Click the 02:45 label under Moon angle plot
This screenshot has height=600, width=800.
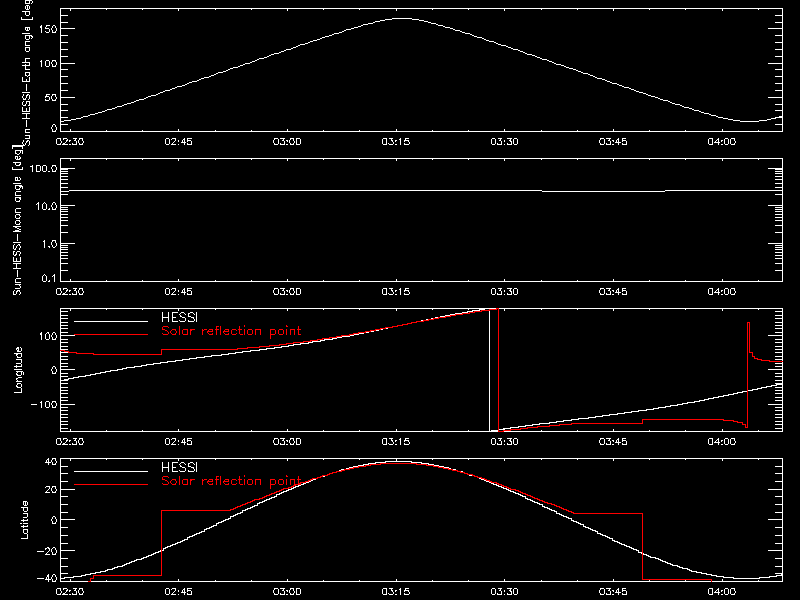[x=179, y=291]
